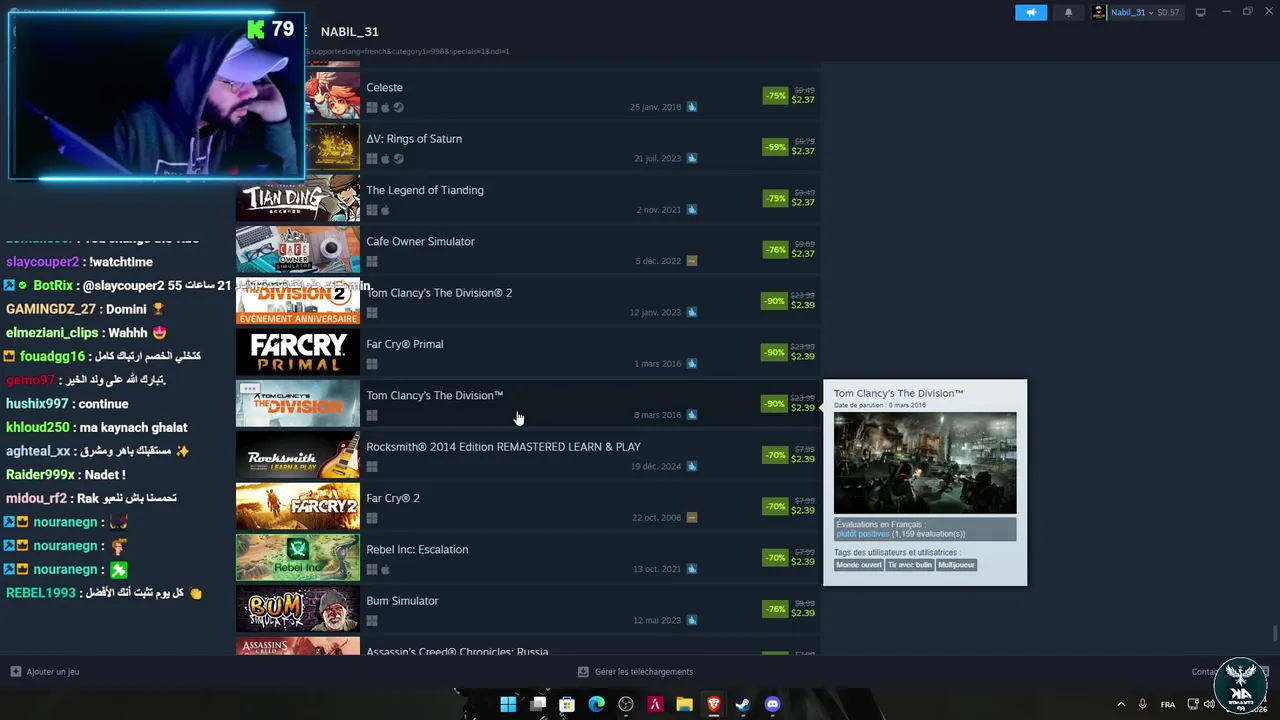This screenshot has height=720, width=1280.
Task: Open Rocksmith 2014 Edition REMASTERED title
Action: pyautogui.click(x=503, y=447)
